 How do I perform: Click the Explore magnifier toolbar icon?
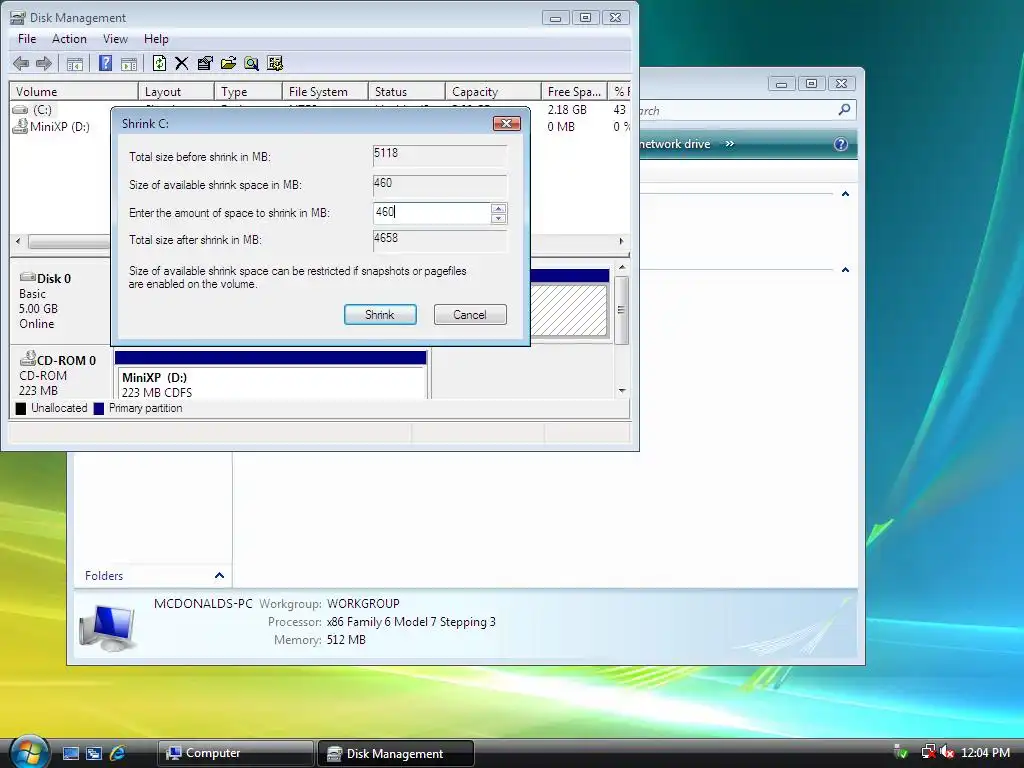pos(251,63)
